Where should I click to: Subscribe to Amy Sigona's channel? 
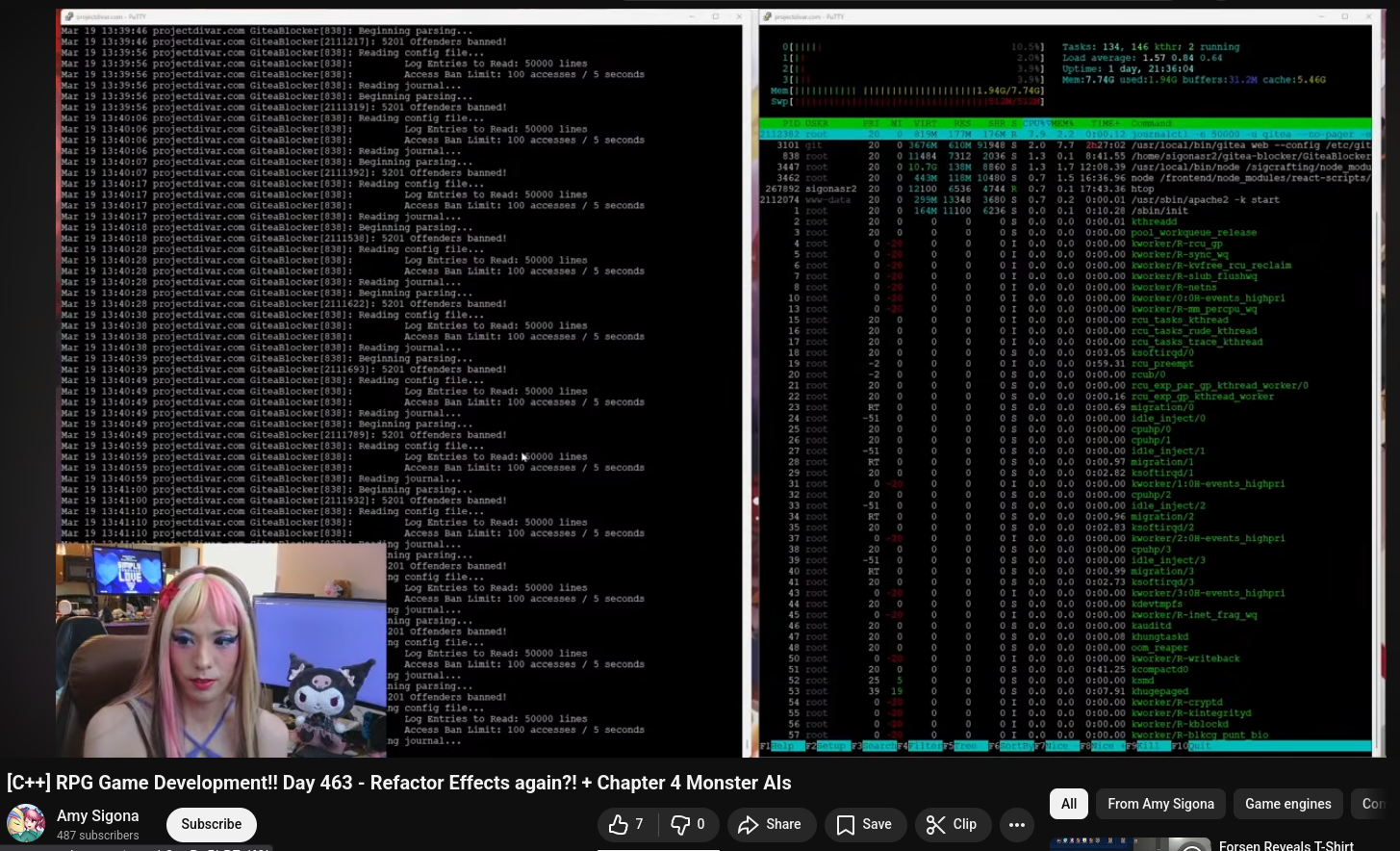[x=212, y=824]
